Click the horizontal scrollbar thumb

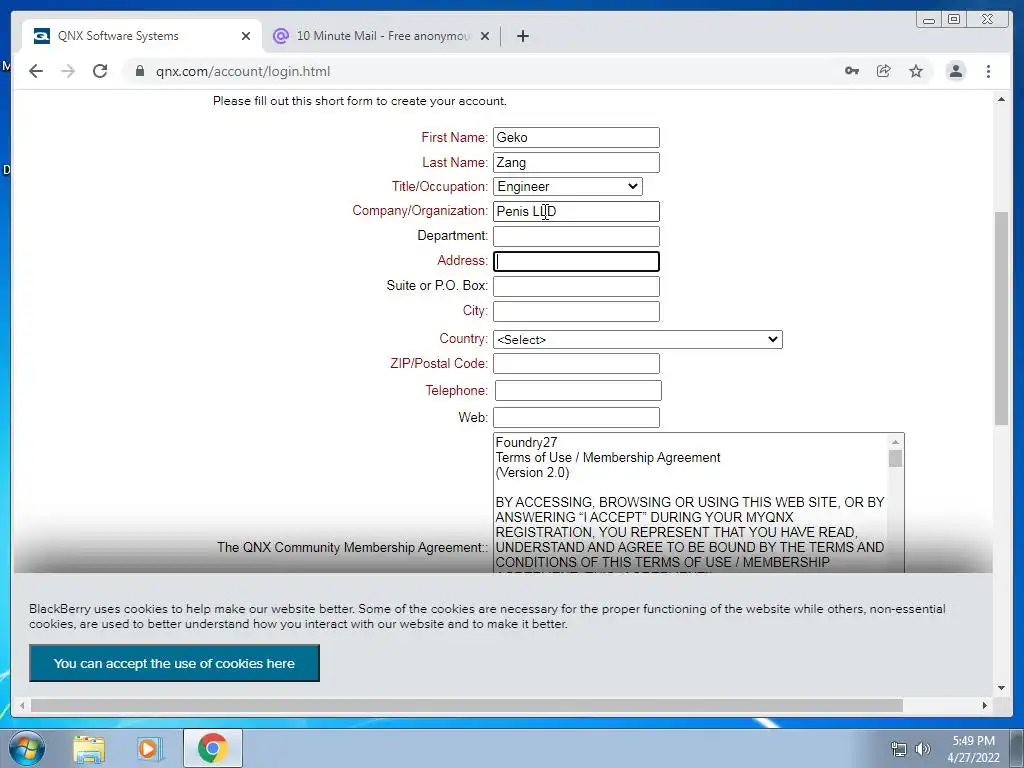(466, 705)
